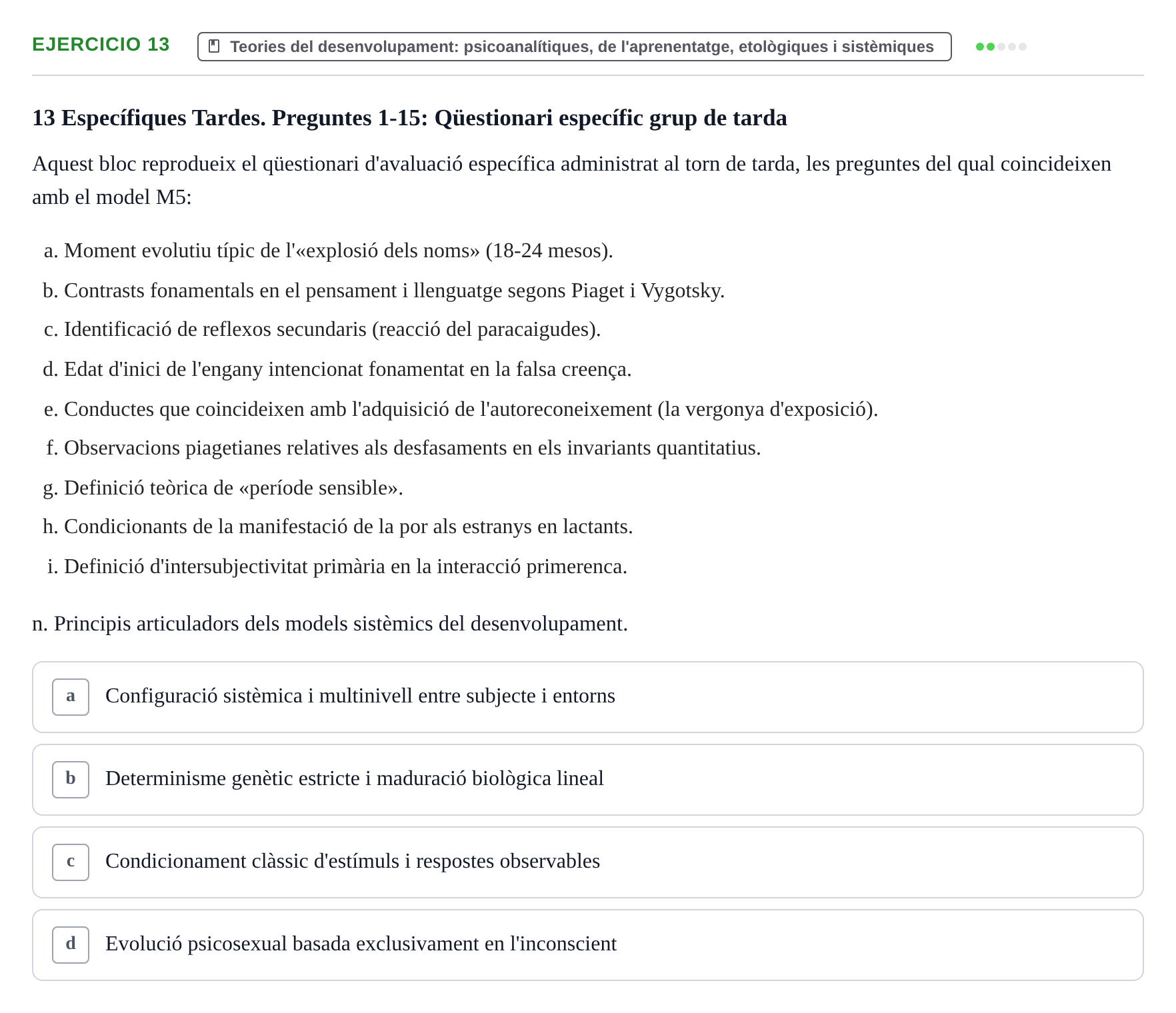Click question 'n. Principis articuladors dels models sistèmics'

(x=330, y=624)
